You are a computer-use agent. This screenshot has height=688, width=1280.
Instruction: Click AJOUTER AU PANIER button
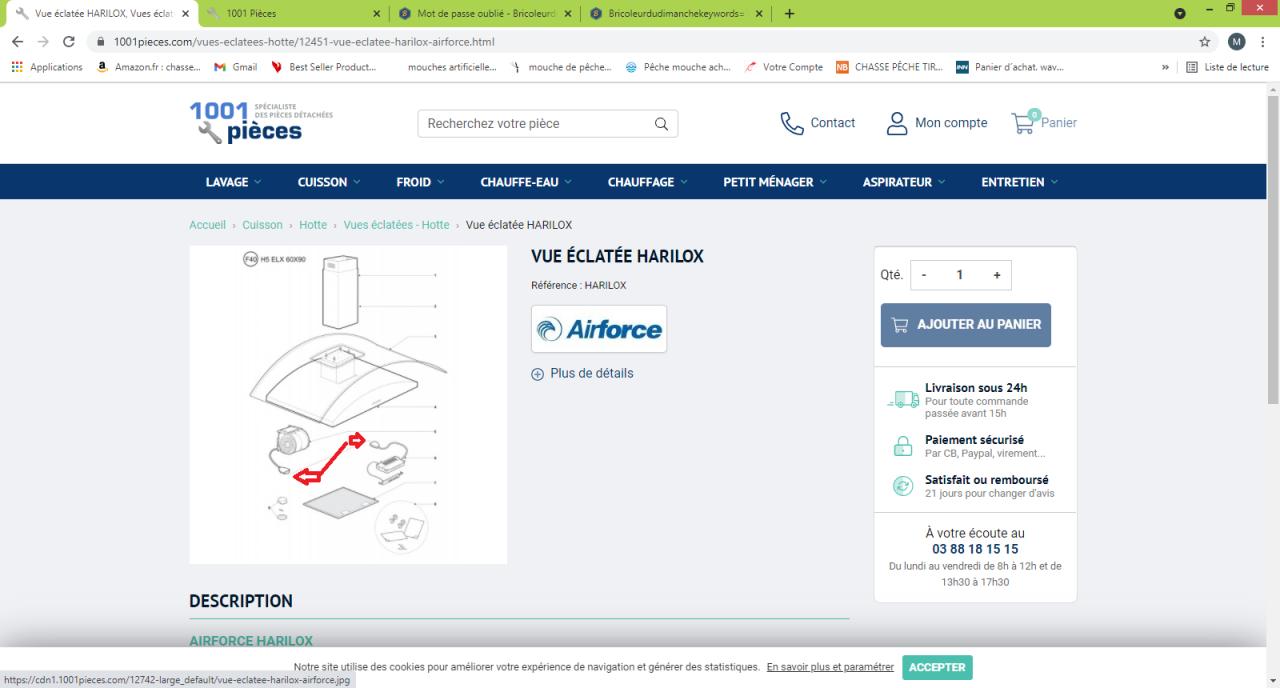click(965, 325)
